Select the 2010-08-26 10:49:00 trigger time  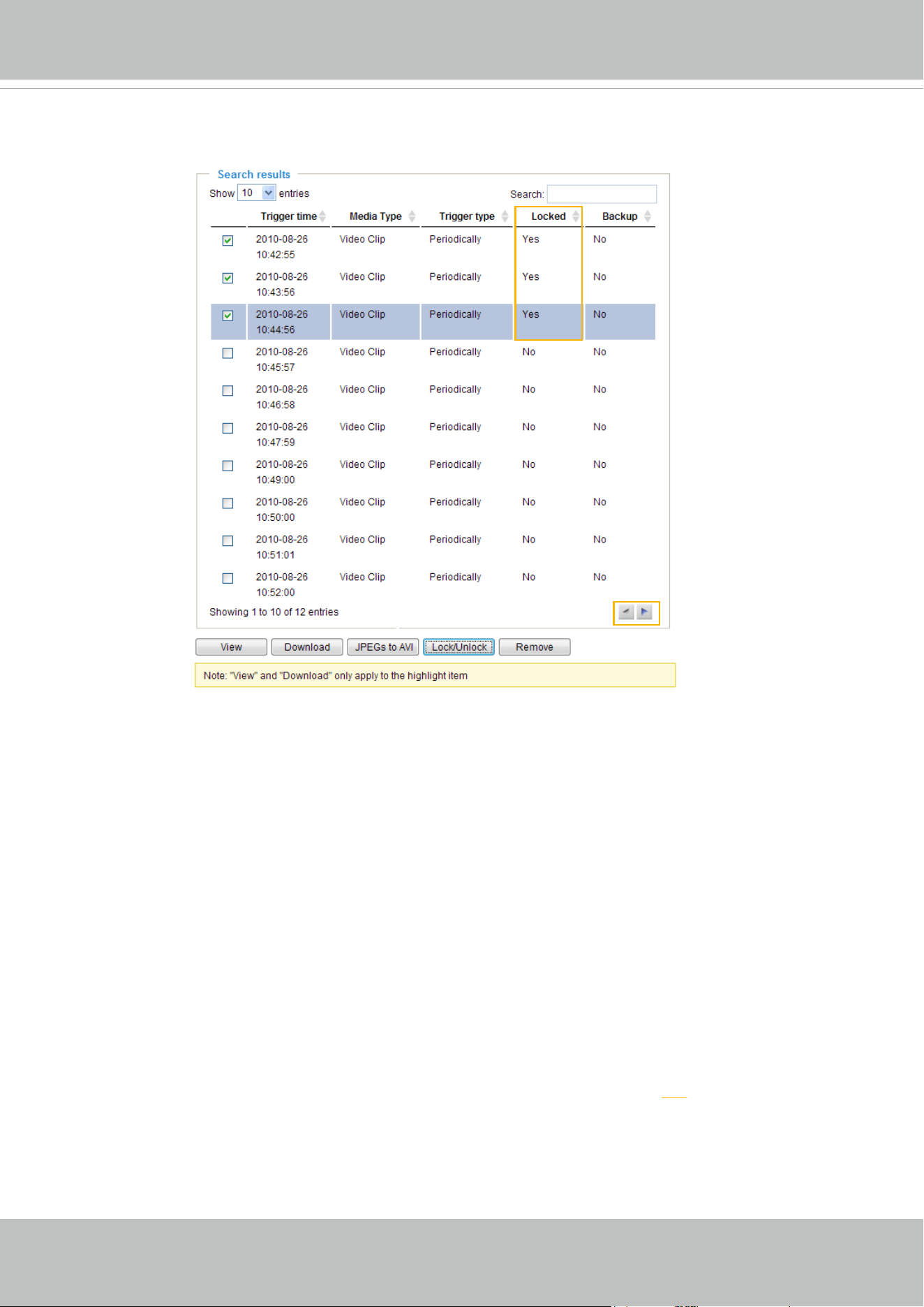click(x=282, y=472)
